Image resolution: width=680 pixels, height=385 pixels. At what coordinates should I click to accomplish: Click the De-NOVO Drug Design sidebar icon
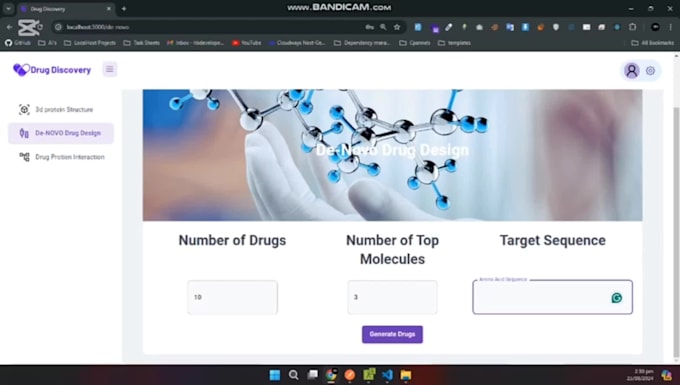[24, 133]
